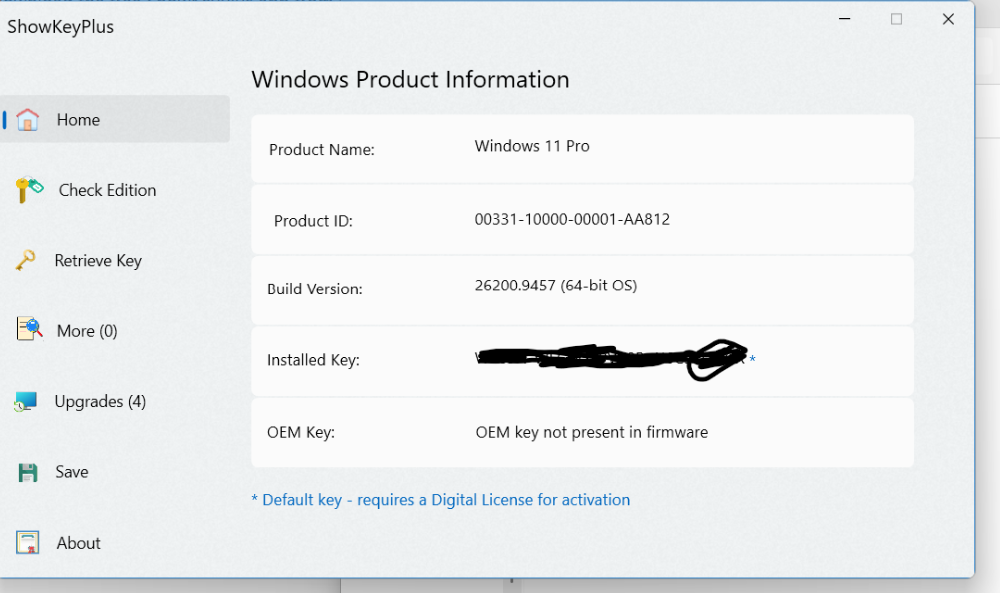Choose Save from the sidebar
The width and height of the screenshot is (1000, 593).
(71, 472)
